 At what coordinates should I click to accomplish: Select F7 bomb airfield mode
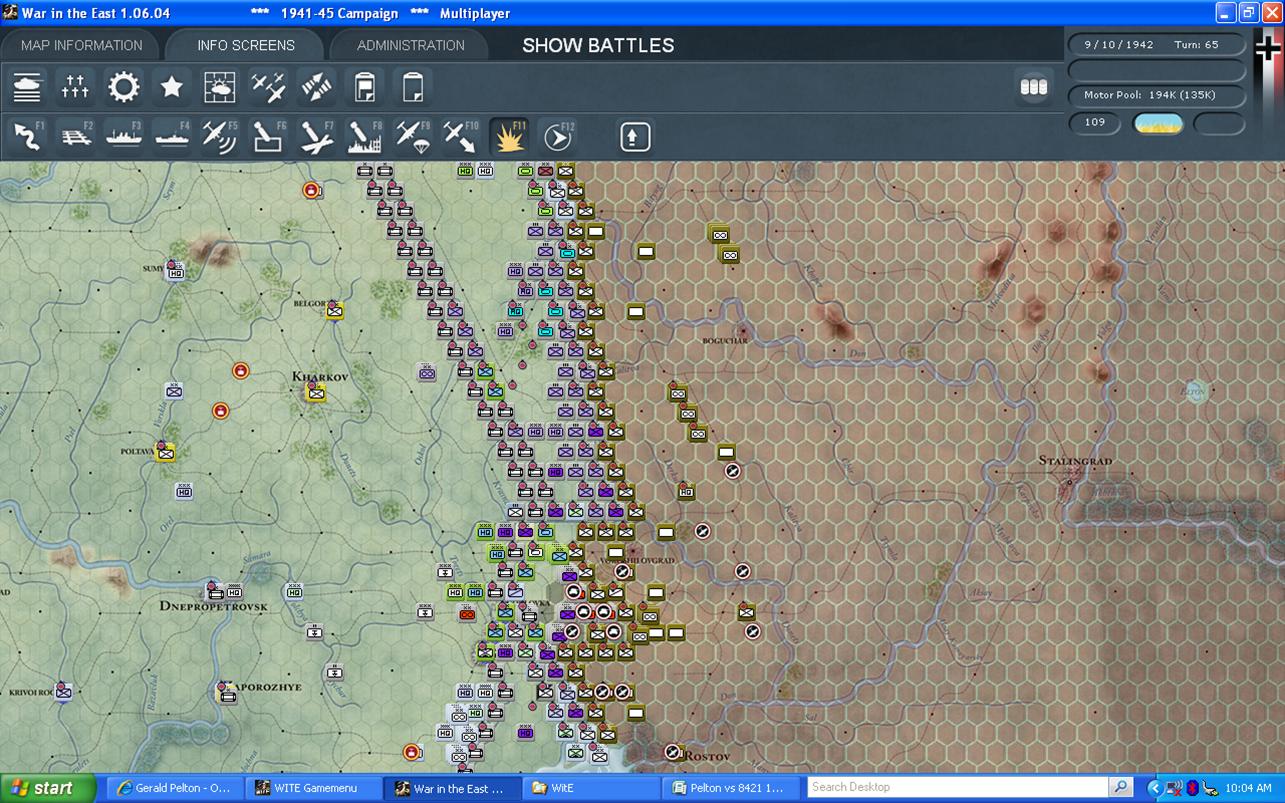pos(316,136)
